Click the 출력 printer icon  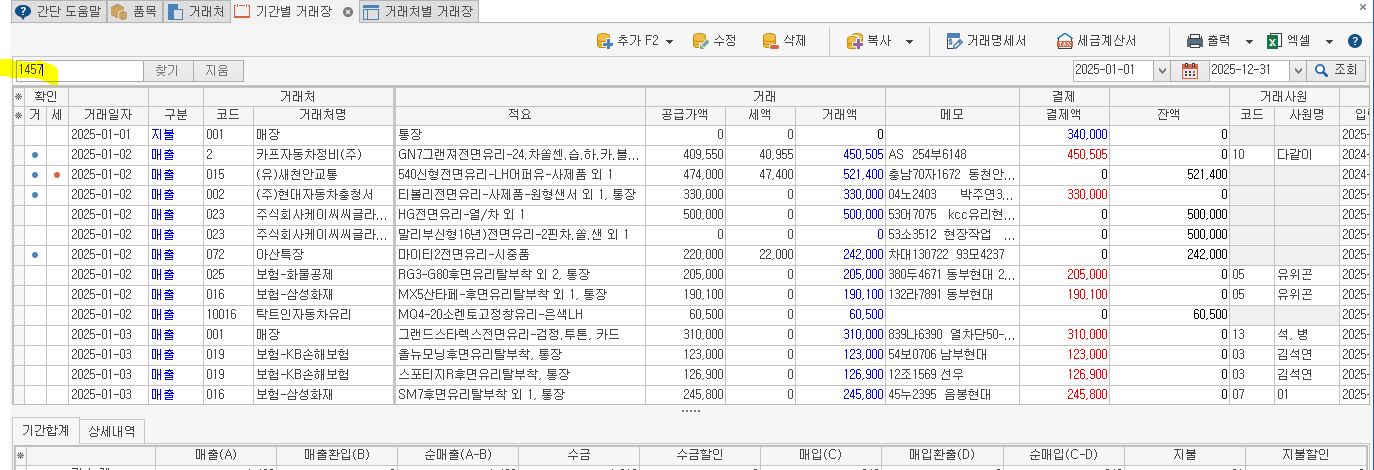[1194, 41]
